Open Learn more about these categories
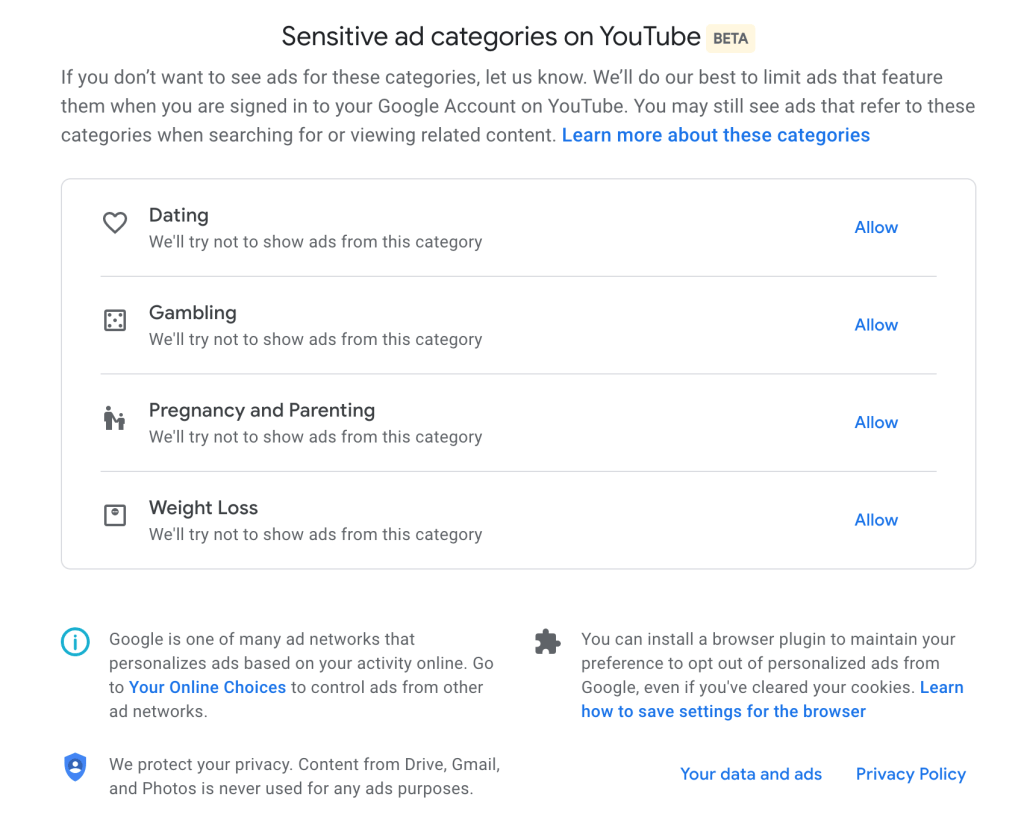The image size is (1024, 814). click(716, 135)
